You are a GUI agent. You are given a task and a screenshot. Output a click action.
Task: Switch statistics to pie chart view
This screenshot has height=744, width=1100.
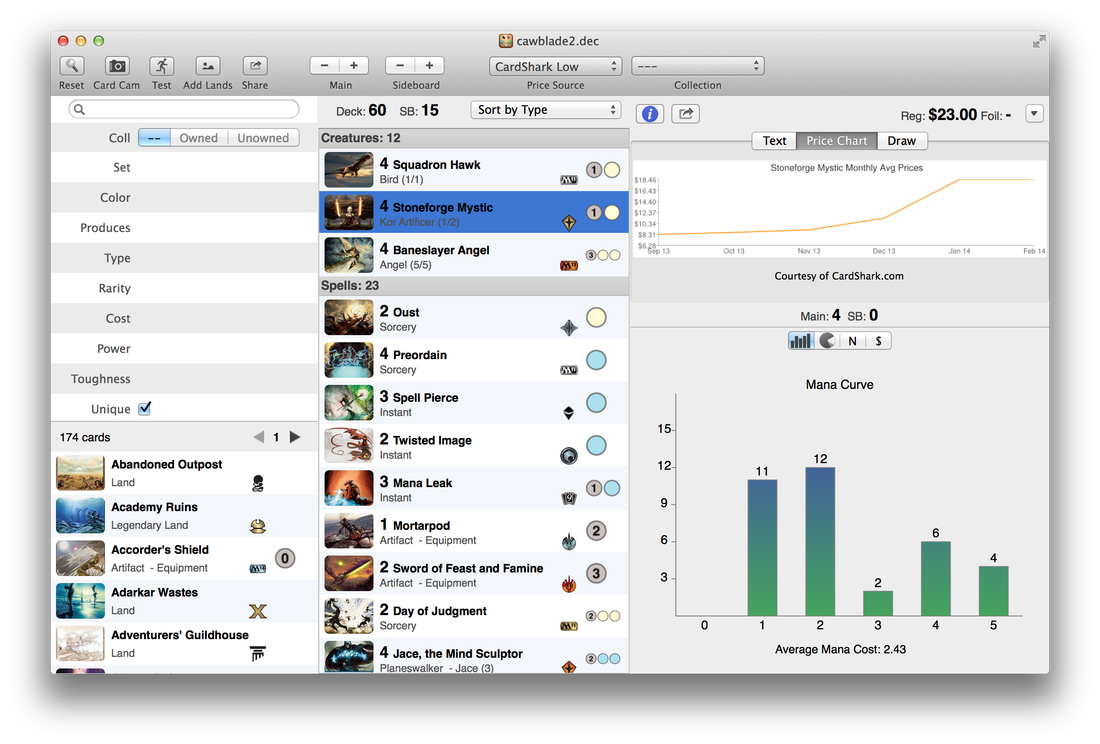tap(825, 340)
